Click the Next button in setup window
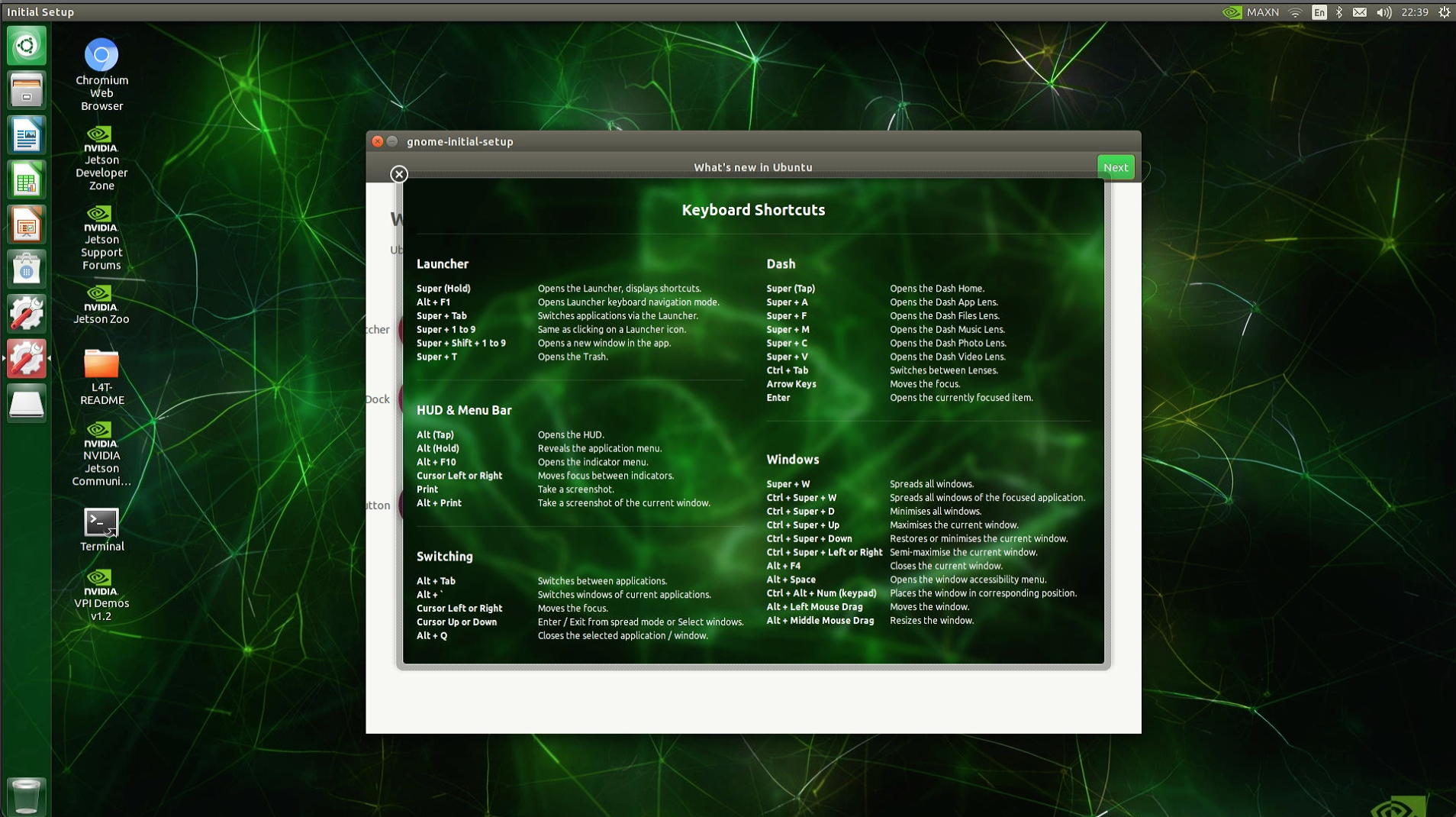The height and width of the screenshot is (817, 1456). (x=1116, y=167)
